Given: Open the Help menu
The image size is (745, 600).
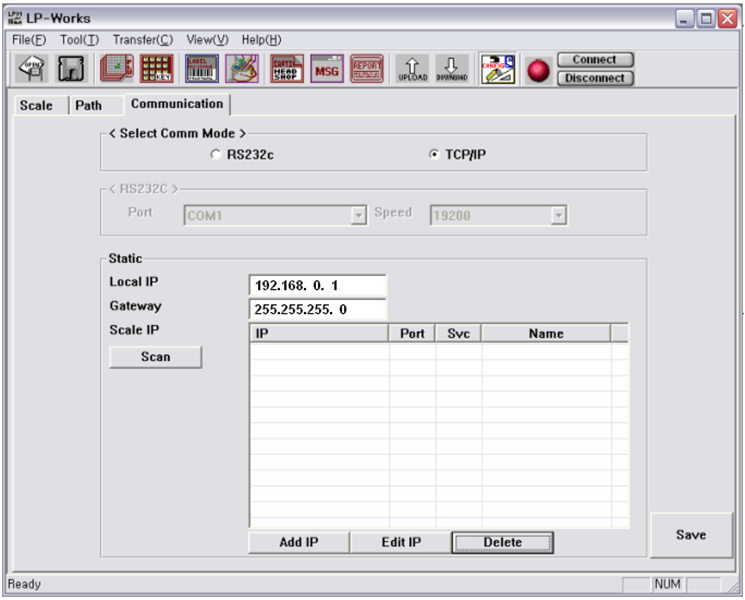Looking at the screenshot, I should tap(261, 40).
